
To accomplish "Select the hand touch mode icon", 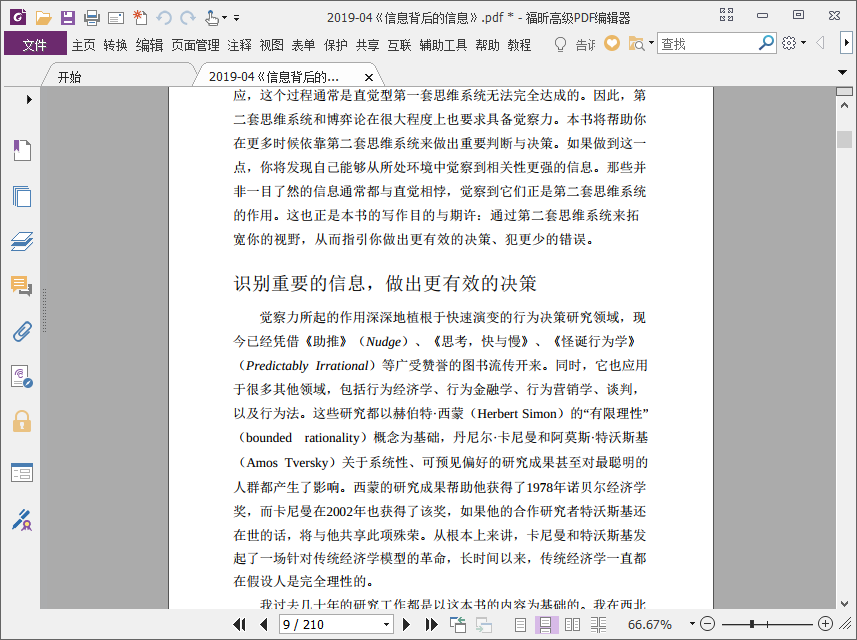I will point(212,18).
